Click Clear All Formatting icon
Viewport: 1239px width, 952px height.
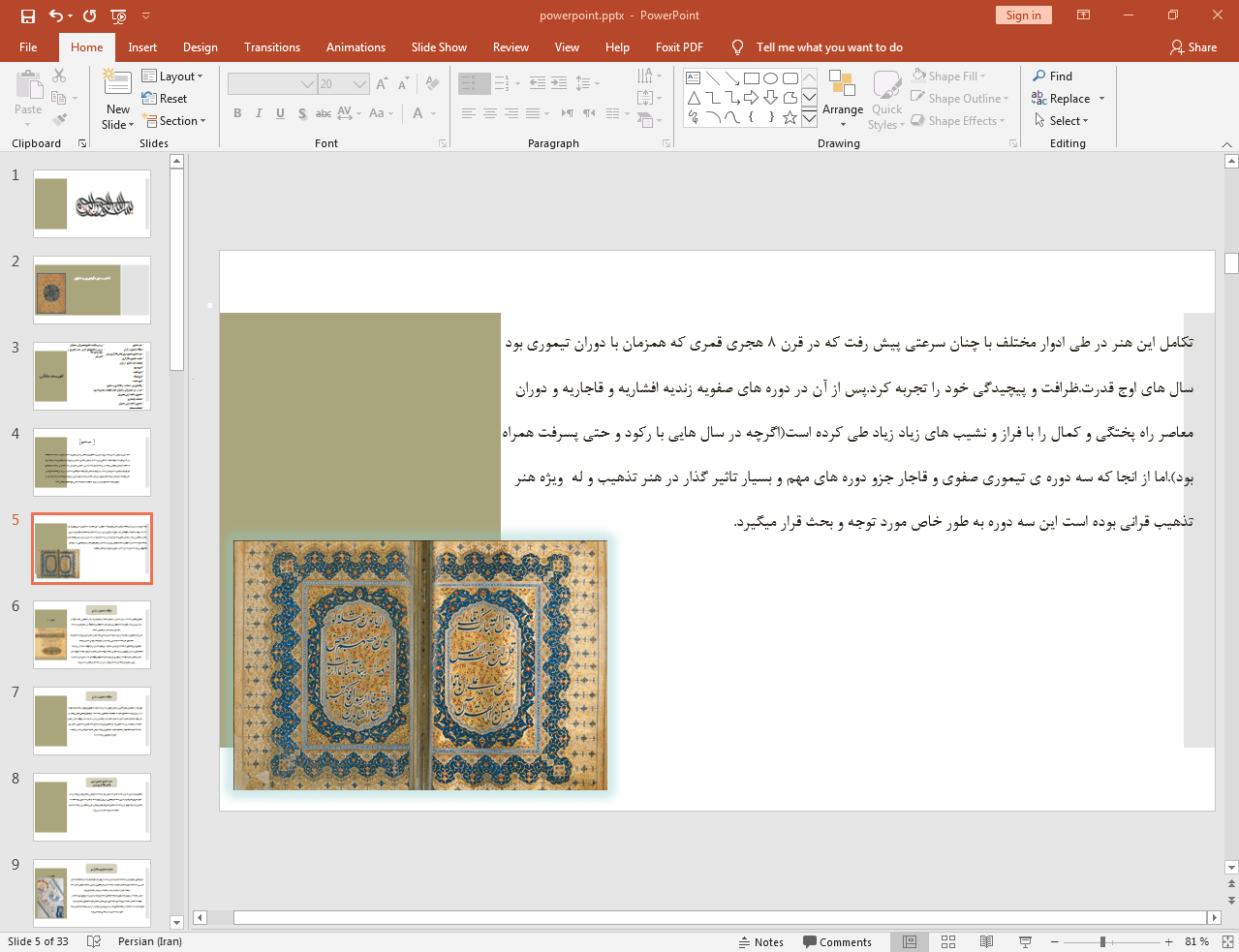(432, 84)
